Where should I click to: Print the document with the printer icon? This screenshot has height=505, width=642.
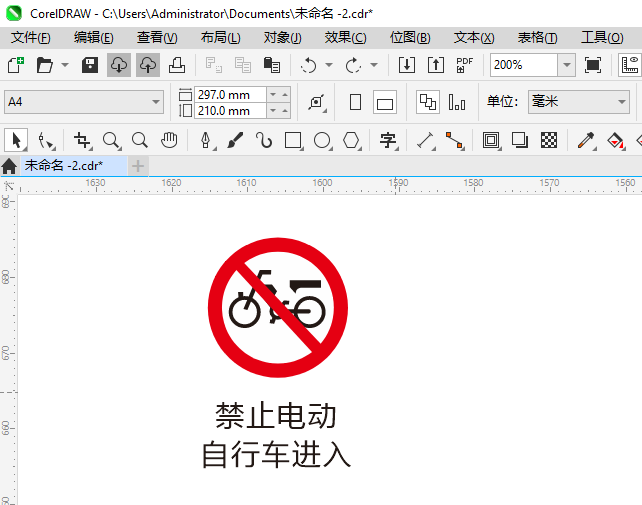tap(177, 65)
